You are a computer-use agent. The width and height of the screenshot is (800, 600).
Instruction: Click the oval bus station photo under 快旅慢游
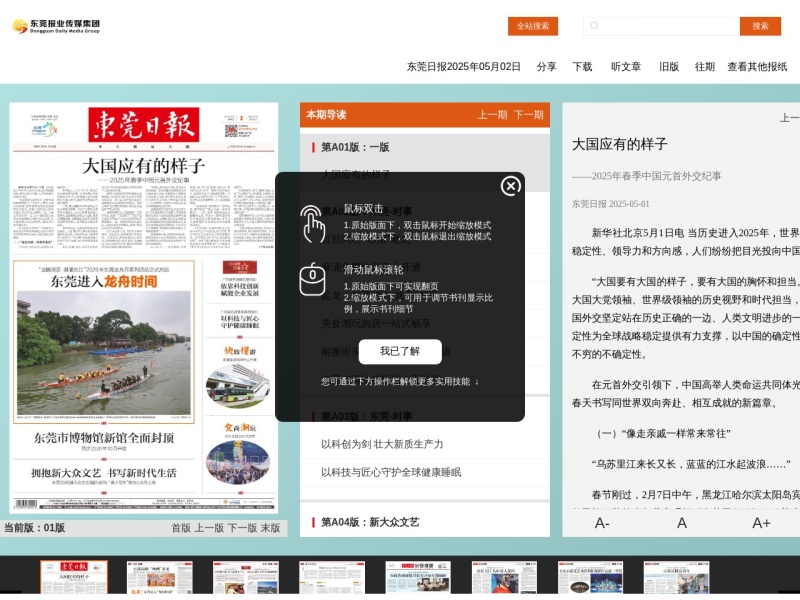(238, 385)
